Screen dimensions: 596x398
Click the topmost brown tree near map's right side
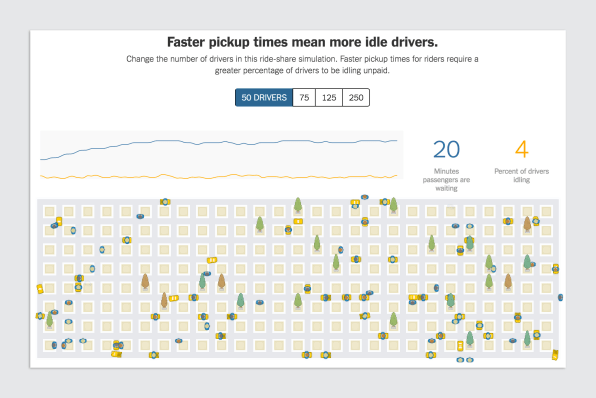527,224
